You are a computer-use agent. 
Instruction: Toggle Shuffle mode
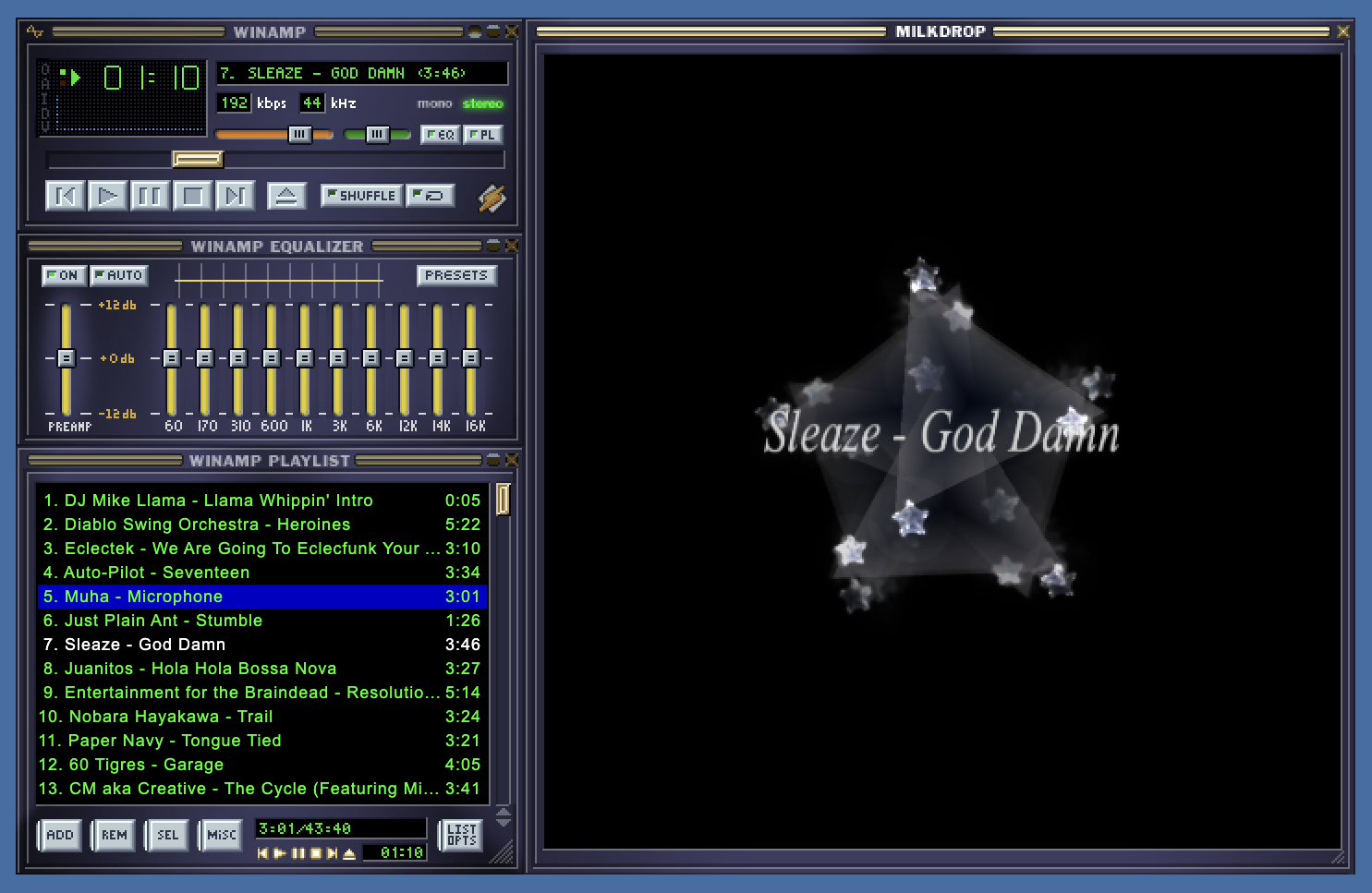361,196
